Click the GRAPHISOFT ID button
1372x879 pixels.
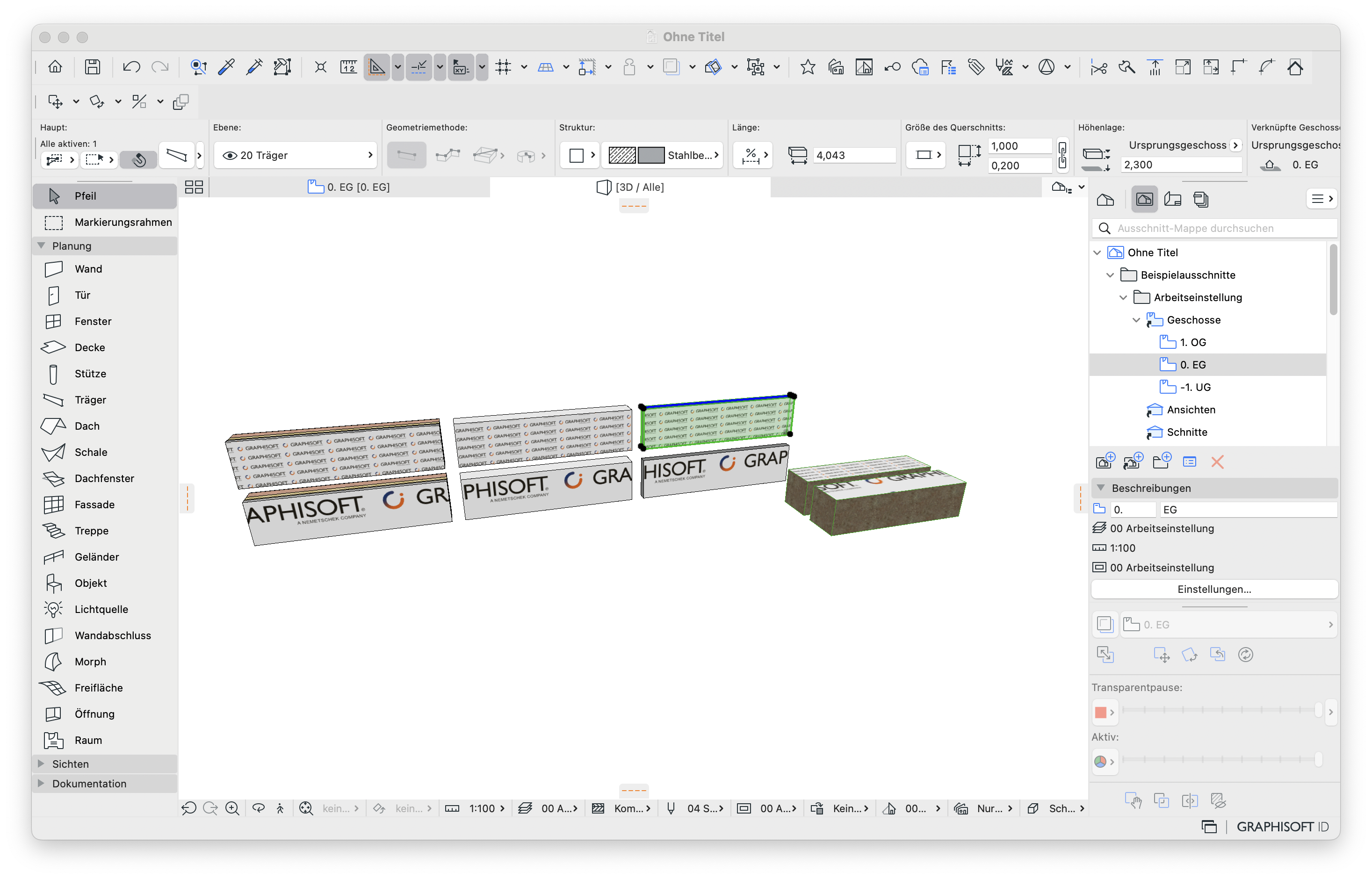(x=1282, y=827)
